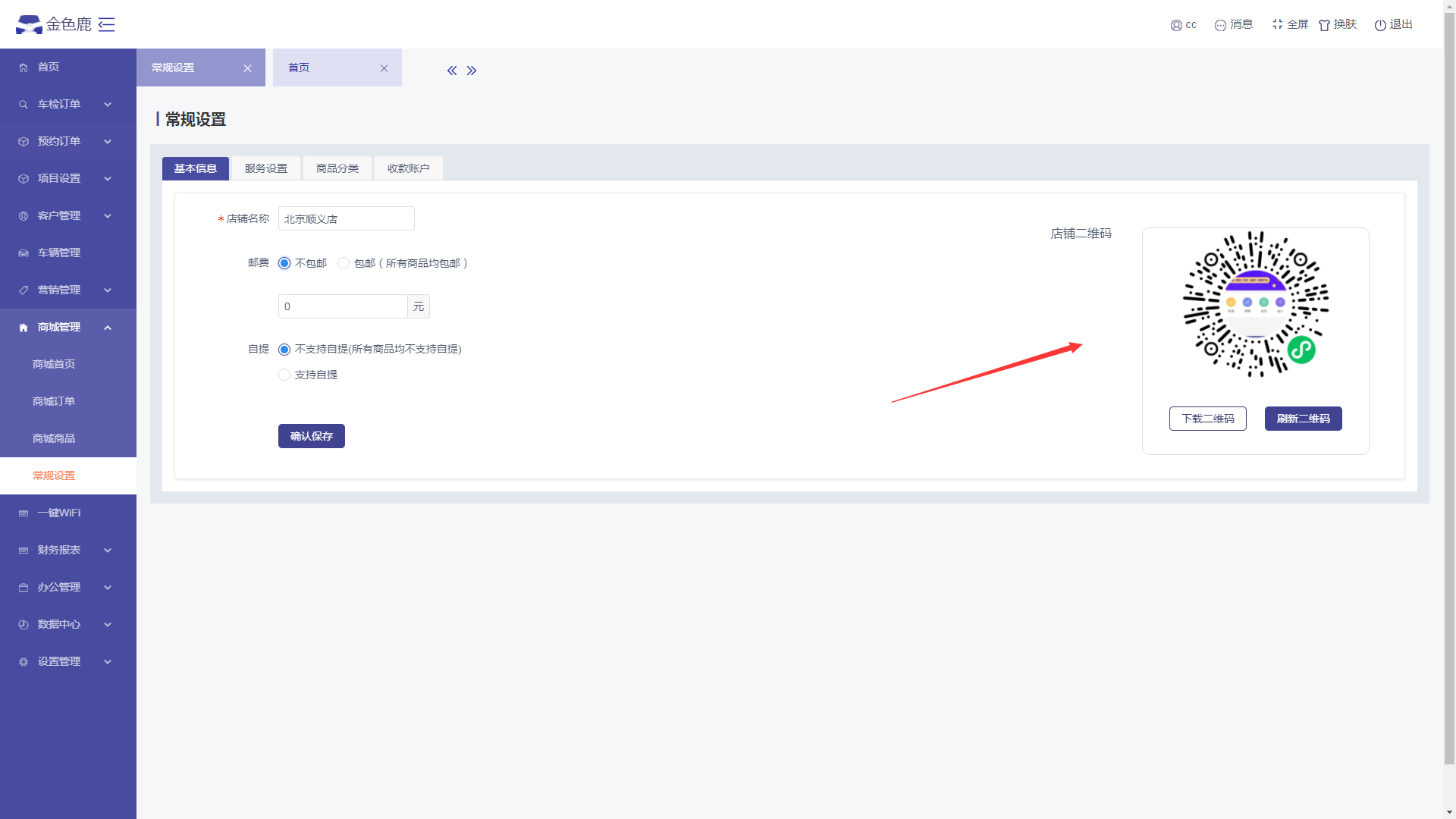Viewport: 1456px width, 819px height.
Task: Expand the 客户管理 menu chevron
Action: pyautogui.click(x=108, y=216)
